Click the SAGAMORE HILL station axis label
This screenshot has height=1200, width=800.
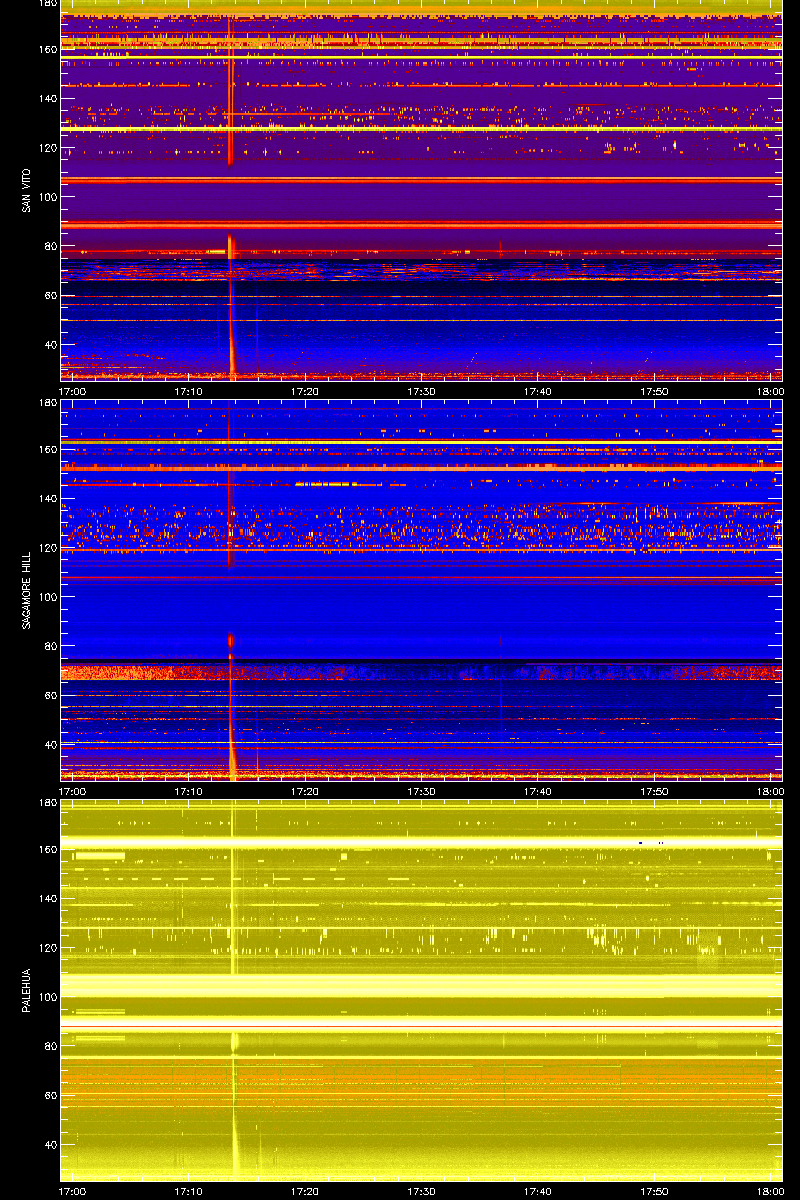tap(25, 590)
